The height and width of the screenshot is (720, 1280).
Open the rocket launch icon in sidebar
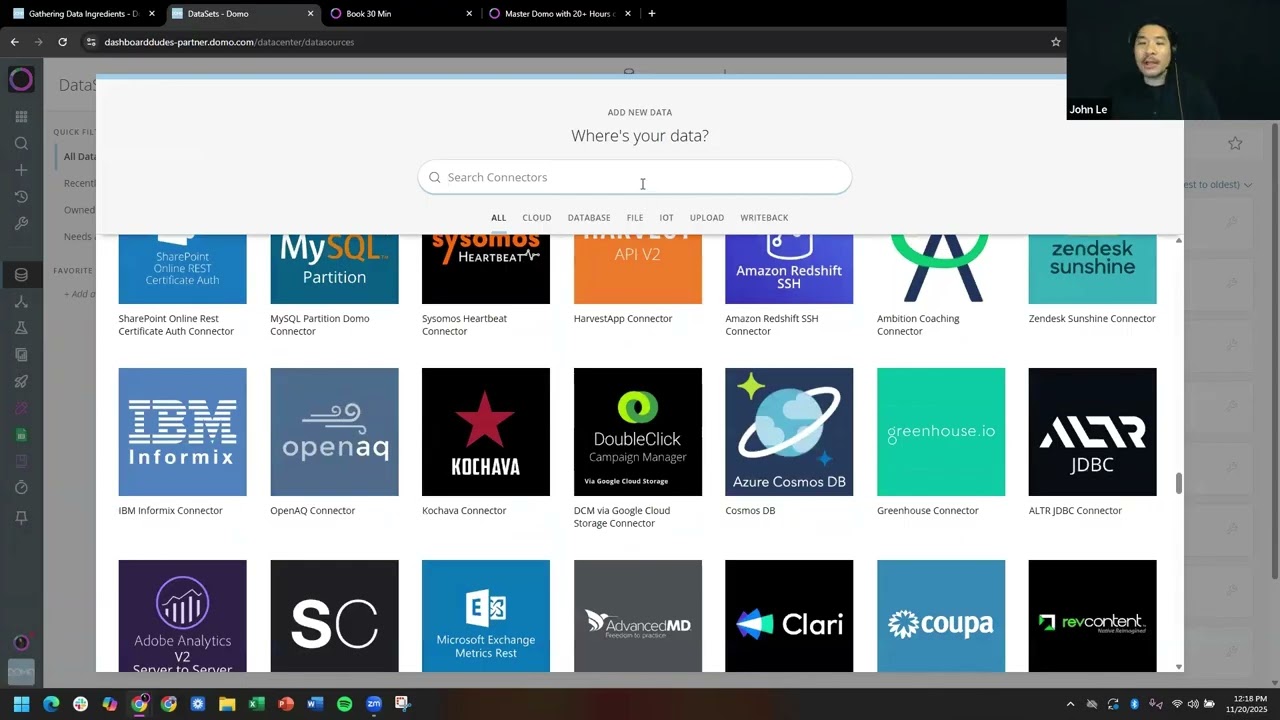coord(21,381)
